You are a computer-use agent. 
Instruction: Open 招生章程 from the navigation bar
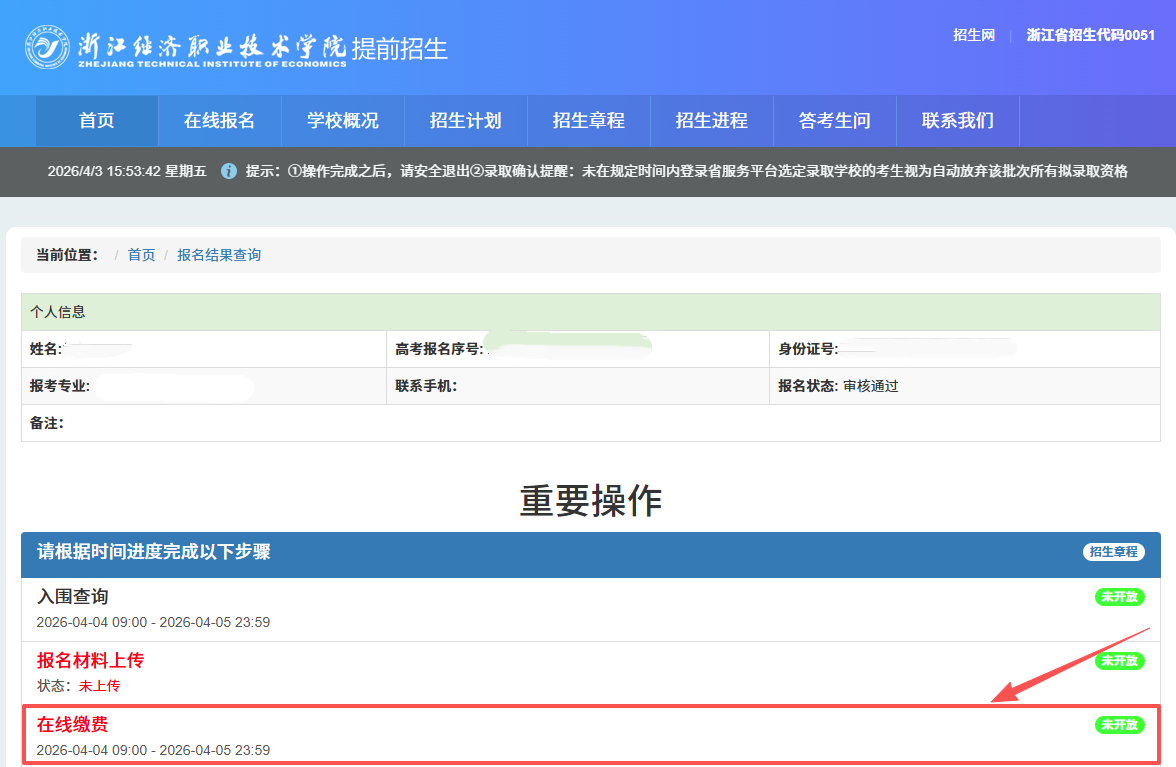click(x=588, y=121)
